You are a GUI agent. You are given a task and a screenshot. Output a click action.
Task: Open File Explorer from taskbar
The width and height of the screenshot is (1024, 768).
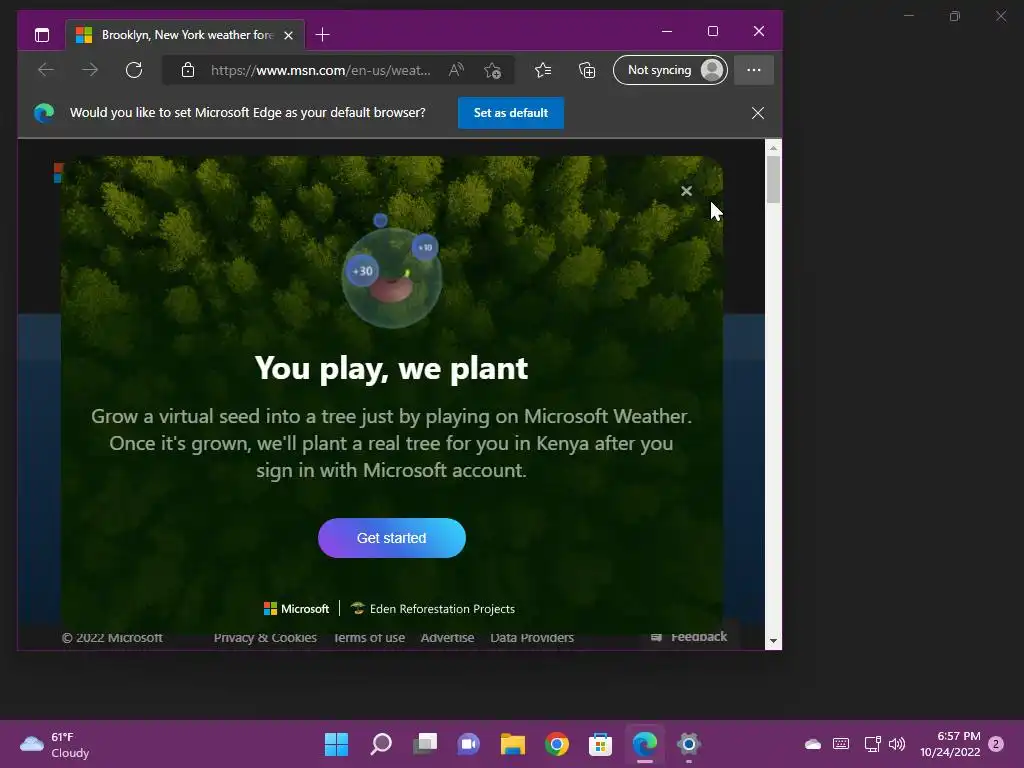click(x=513, y=744)
